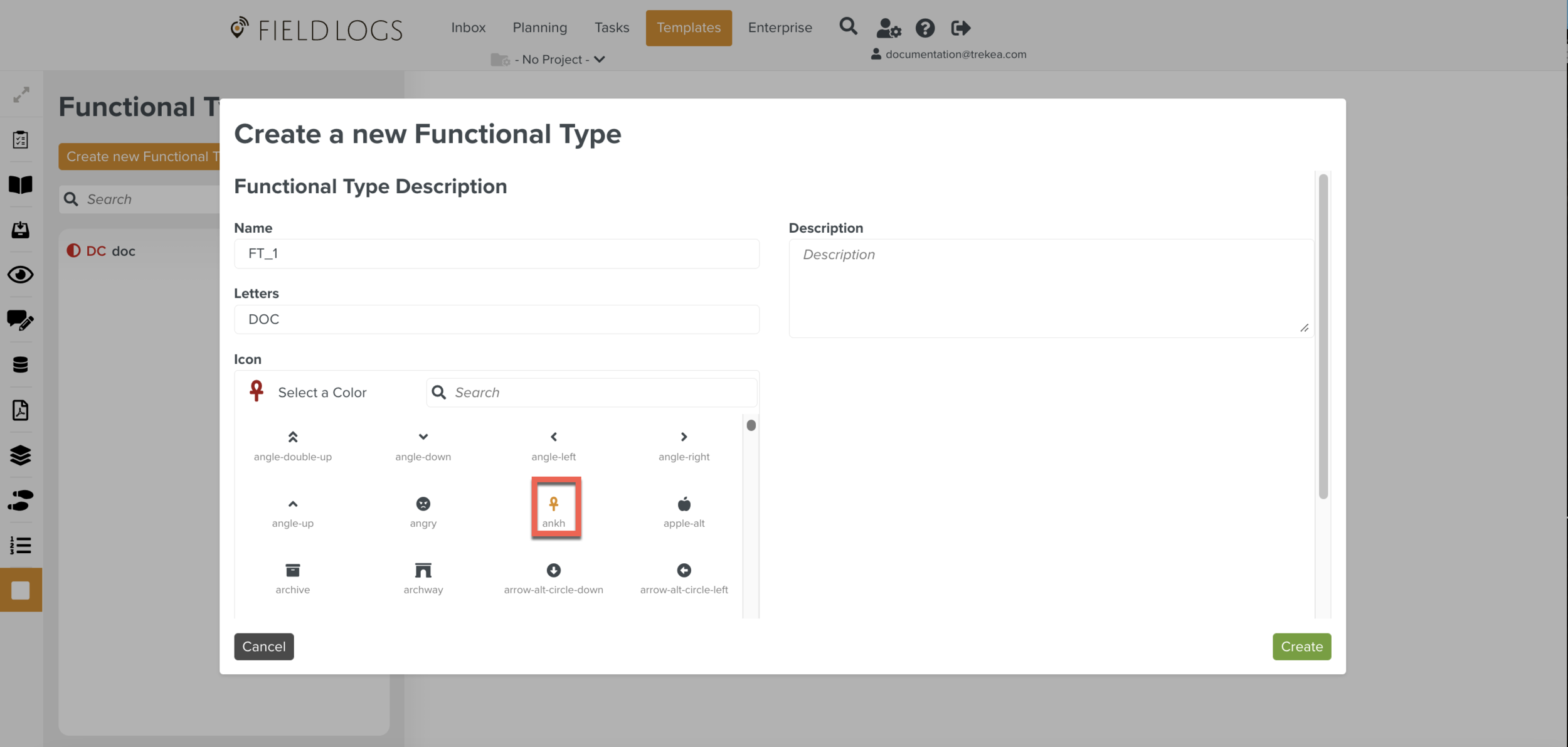
Task: Click the logout icon in header
Action: click(x=960, y=28)
